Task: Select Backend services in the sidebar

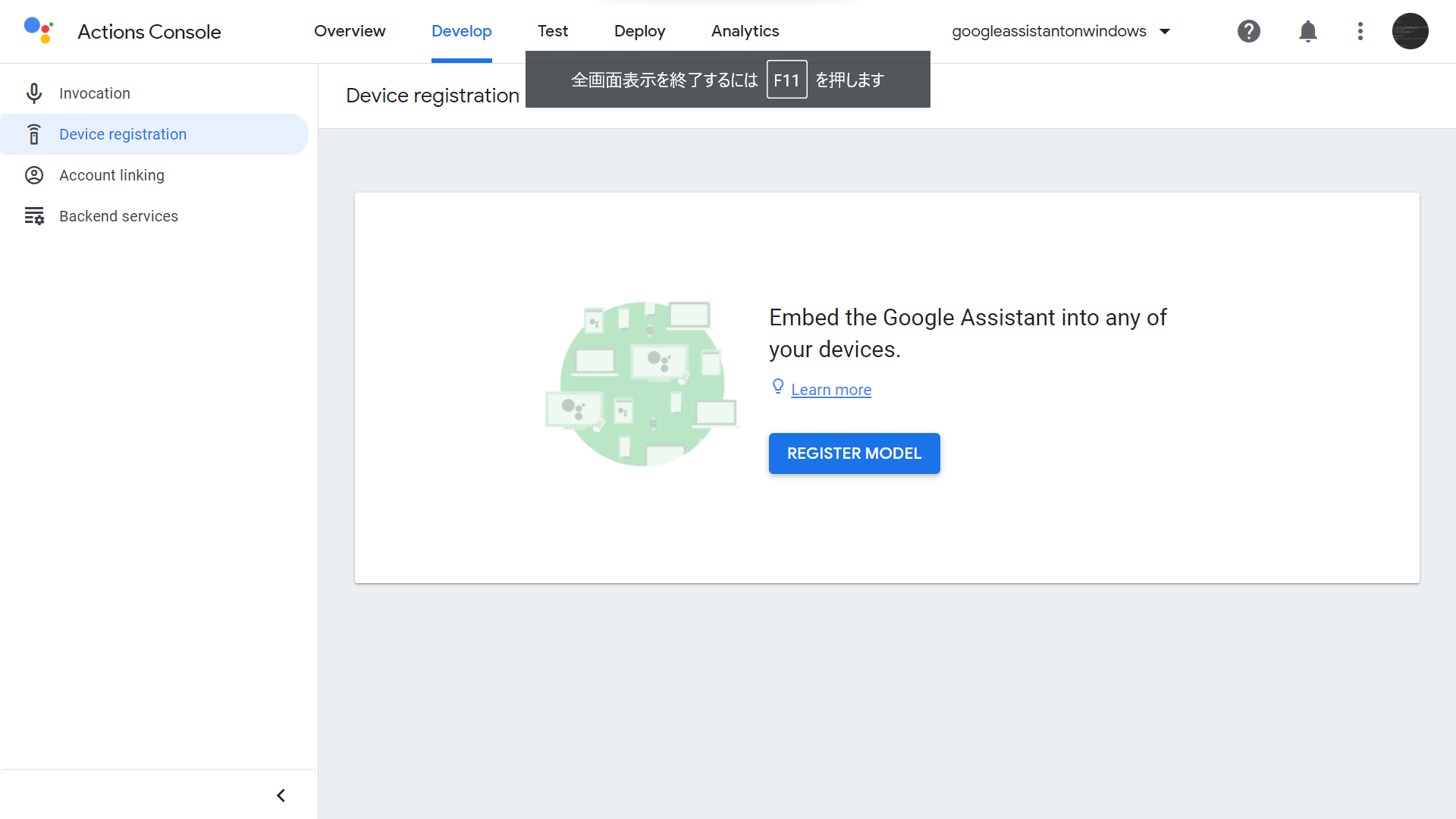Action: 118,216
